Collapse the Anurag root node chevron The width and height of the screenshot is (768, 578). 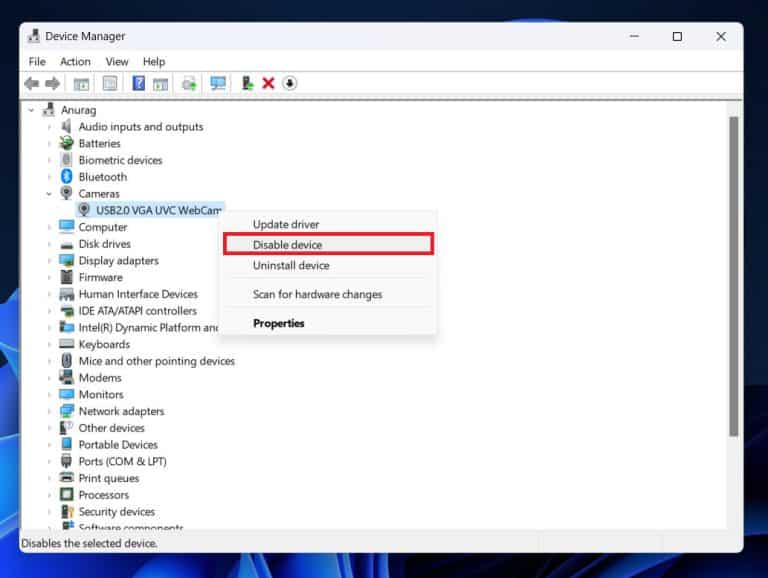(31, 110)
